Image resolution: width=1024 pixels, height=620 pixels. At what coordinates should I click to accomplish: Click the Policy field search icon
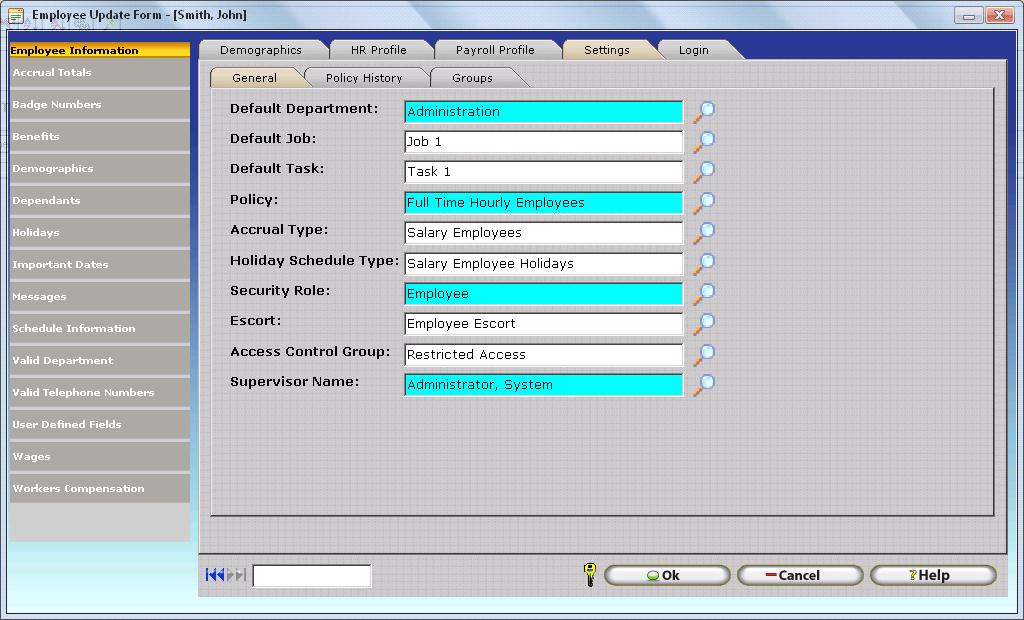pyautogui.click(x=704, y=203)
